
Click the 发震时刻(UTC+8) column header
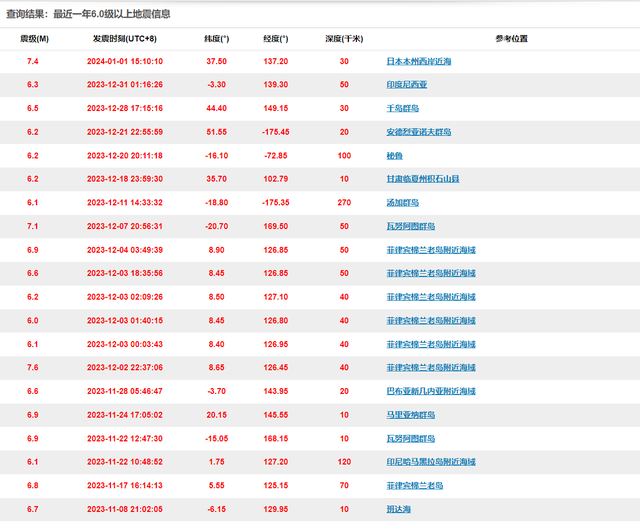[125, 38]
